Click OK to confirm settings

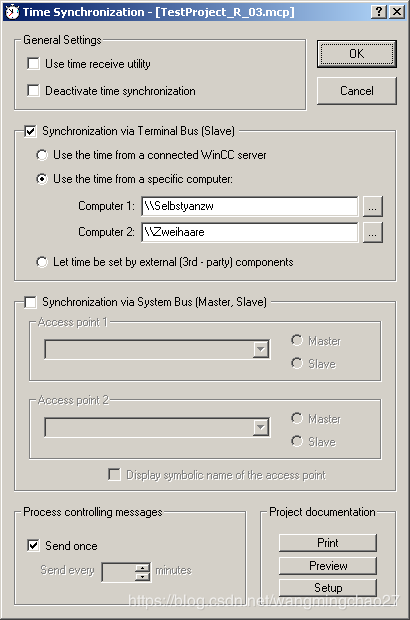tap(357, 54)
